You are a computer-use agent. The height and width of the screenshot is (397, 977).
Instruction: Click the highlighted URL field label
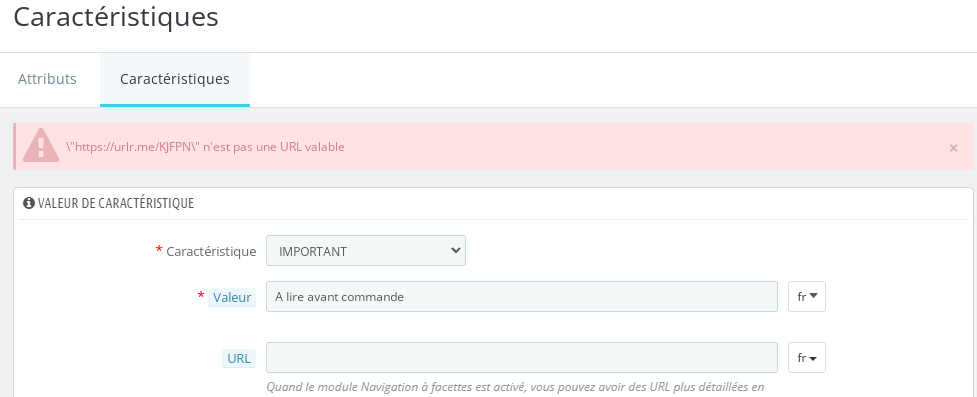(x=239, y=358)
